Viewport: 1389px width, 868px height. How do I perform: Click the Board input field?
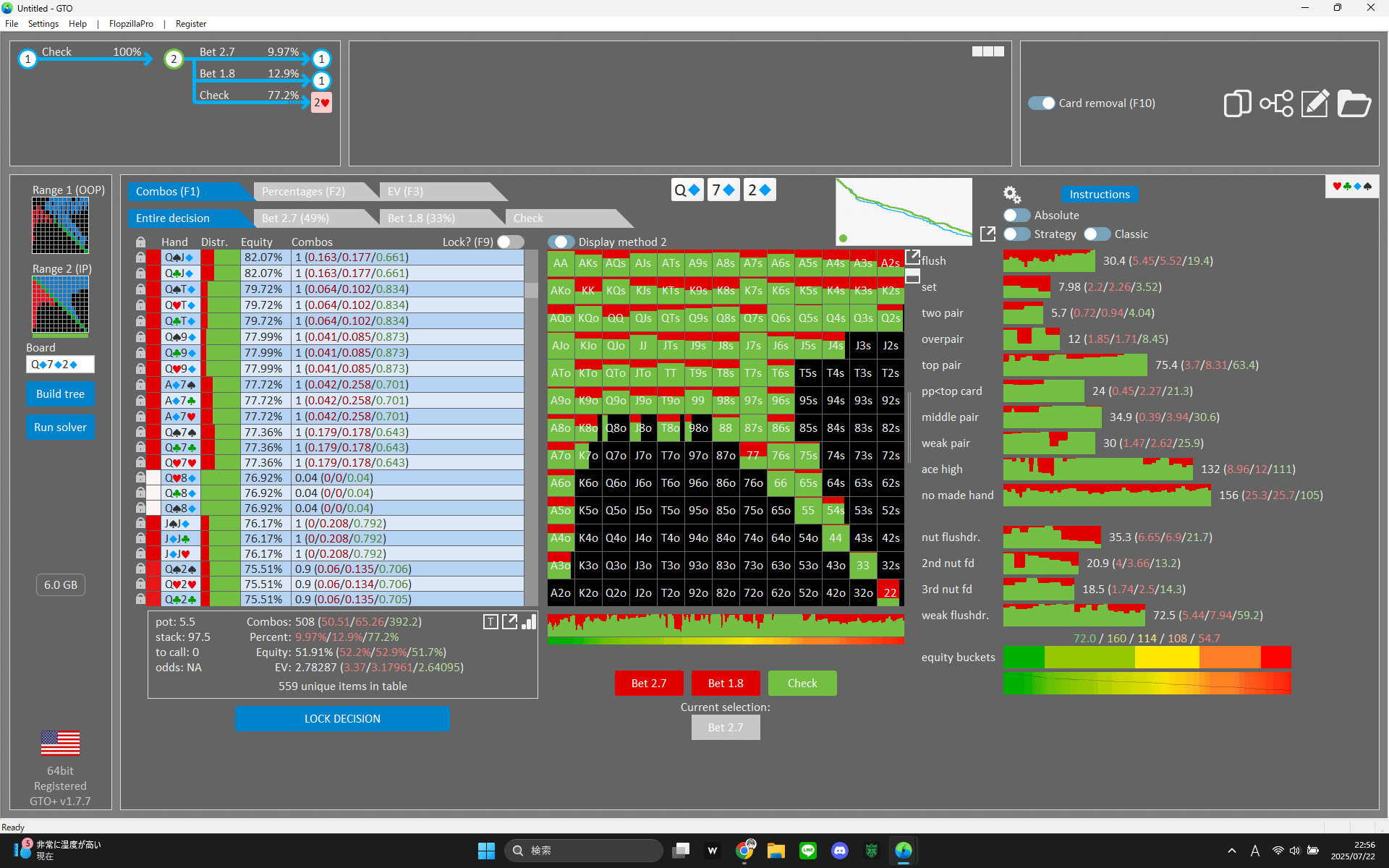pos(60,365)
